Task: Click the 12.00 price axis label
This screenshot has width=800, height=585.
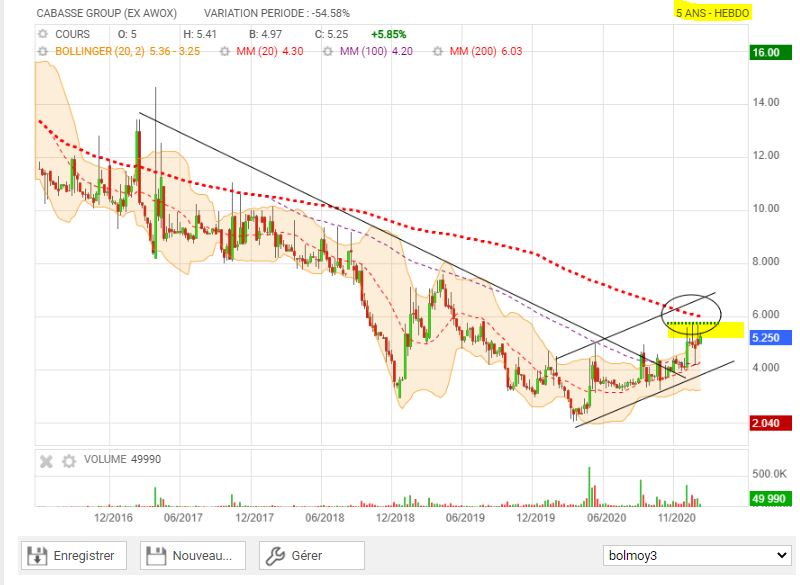Action: (x=766, y=156)
